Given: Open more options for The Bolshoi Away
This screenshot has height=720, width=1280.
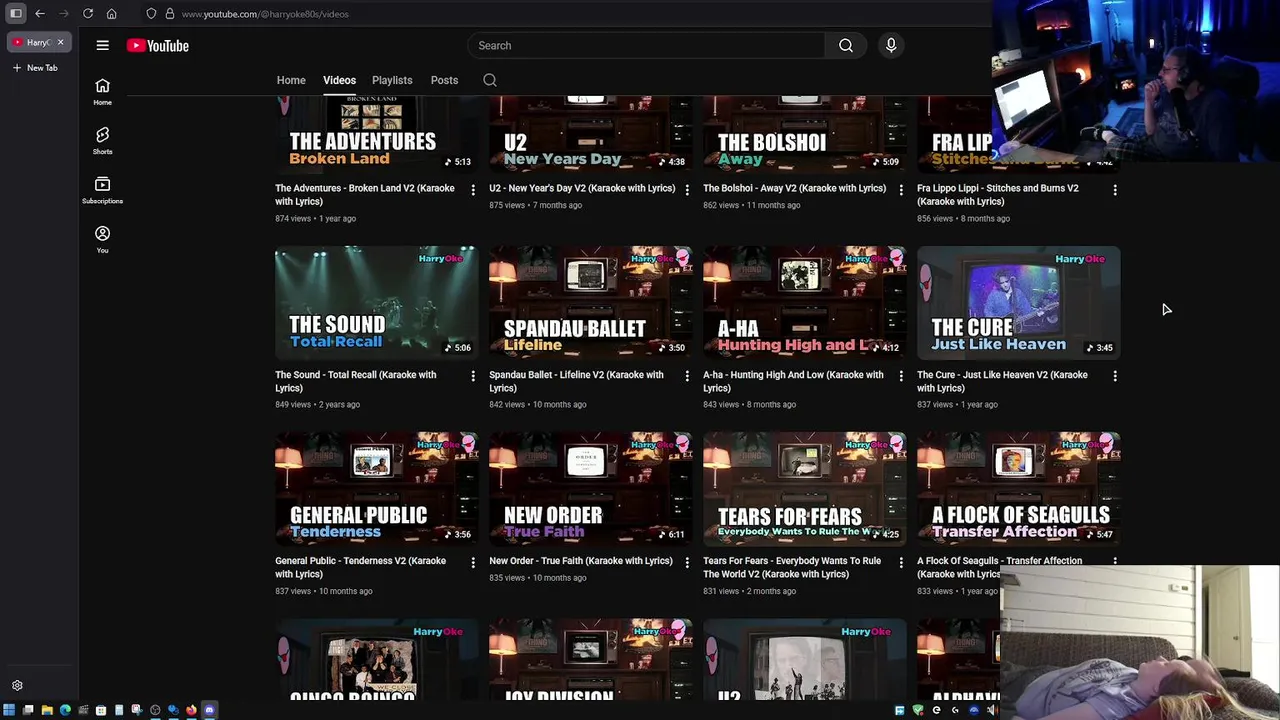Looking at the screenshot, I should [x=901, y=190].
